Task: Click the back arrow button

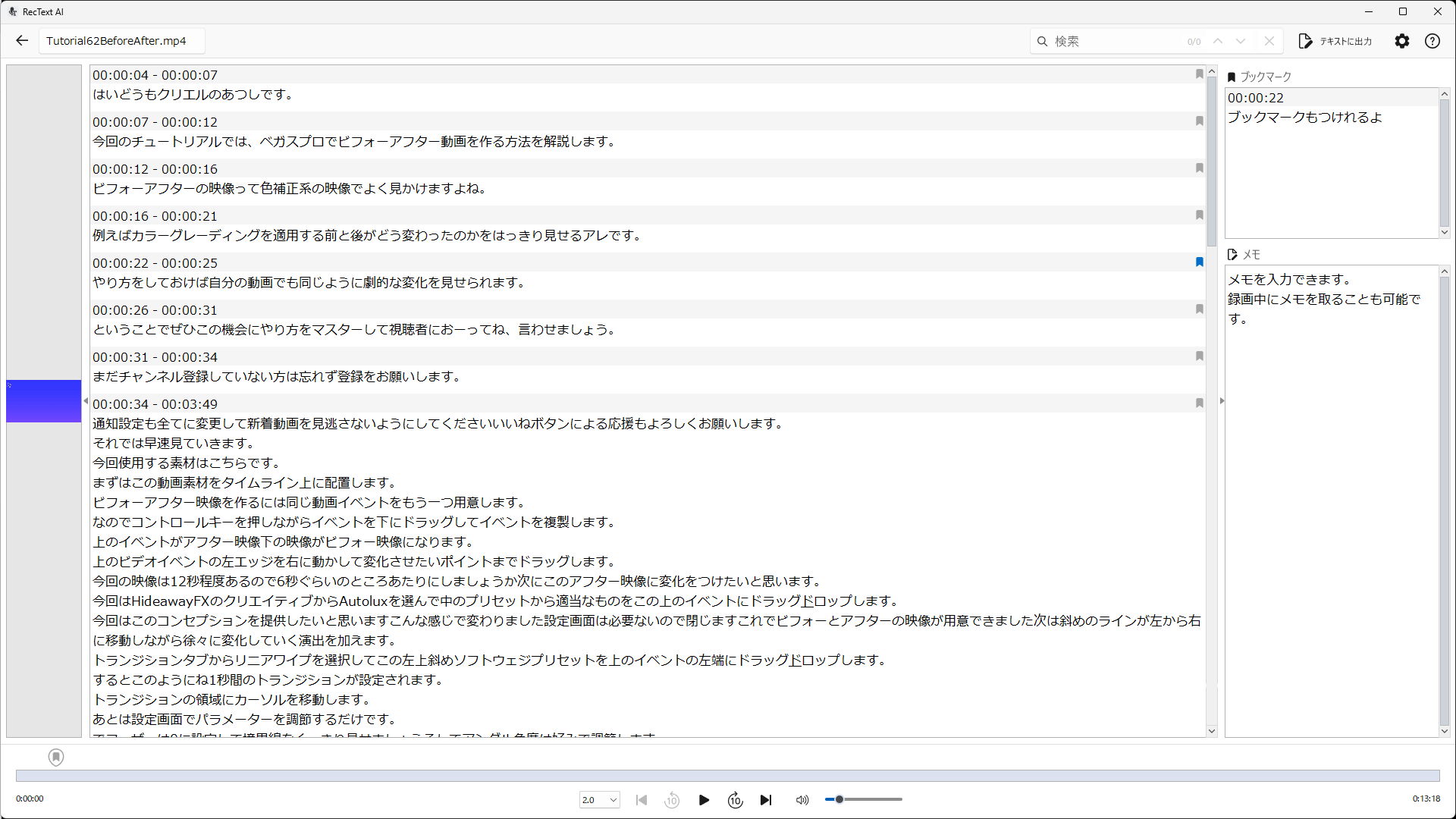Action: (22, 41)
